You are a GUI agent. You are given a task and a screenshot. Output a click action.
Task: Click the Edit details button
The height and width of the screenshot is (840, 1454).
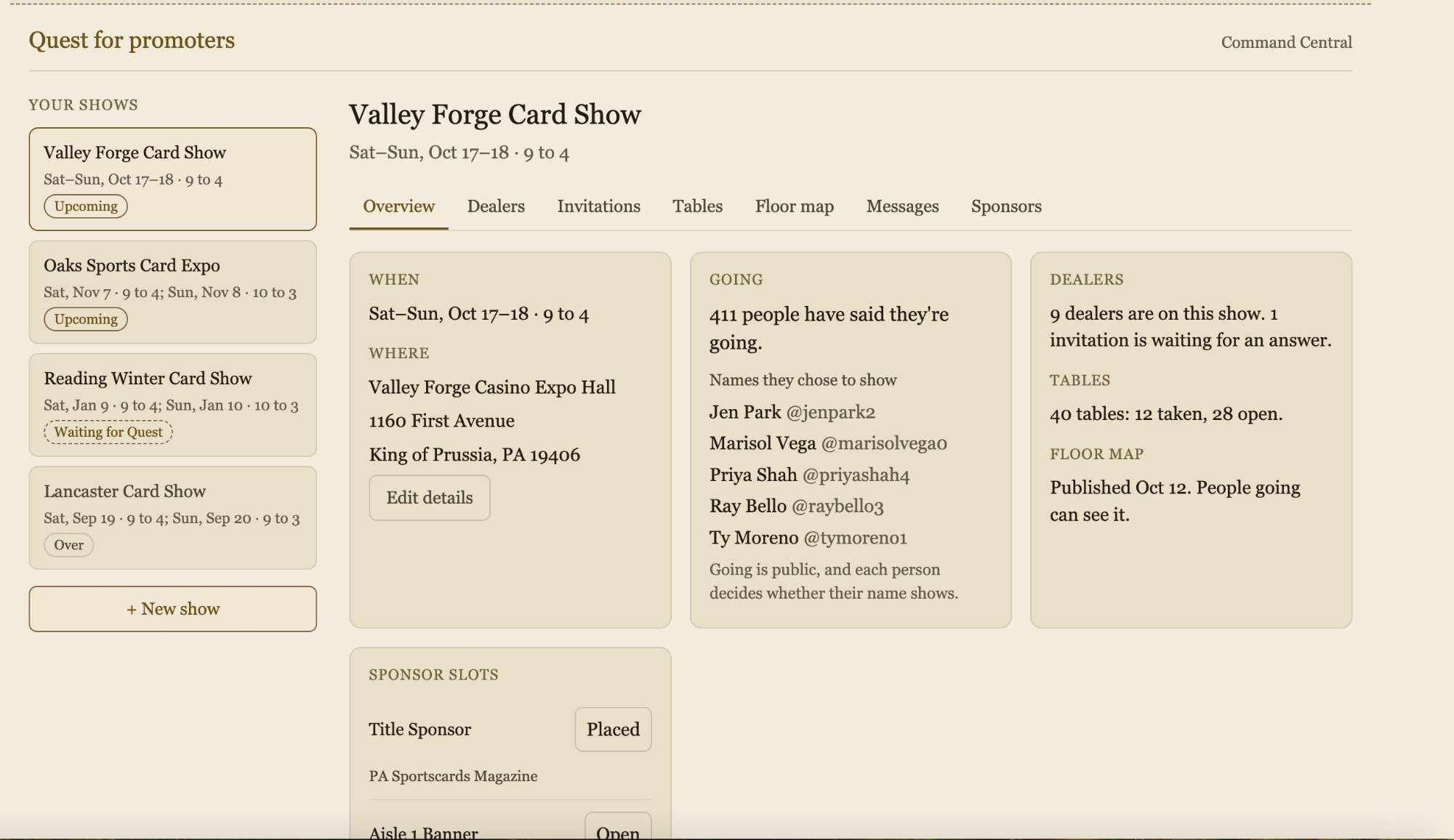430,498
